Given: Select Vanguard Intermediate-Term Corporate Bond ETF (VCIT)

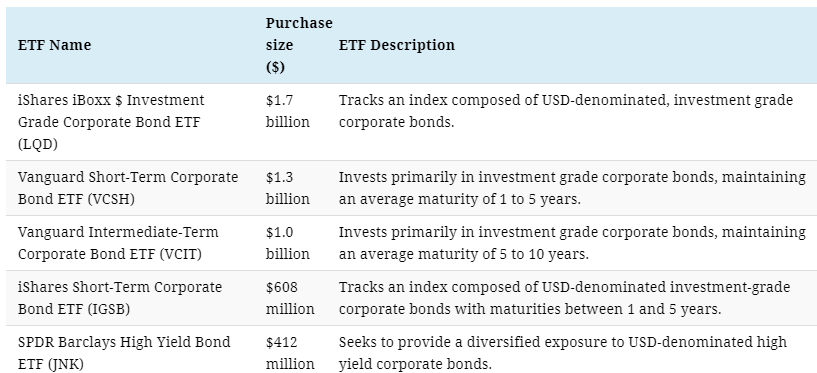Looking at the screenshot, I should click(118, 243).
